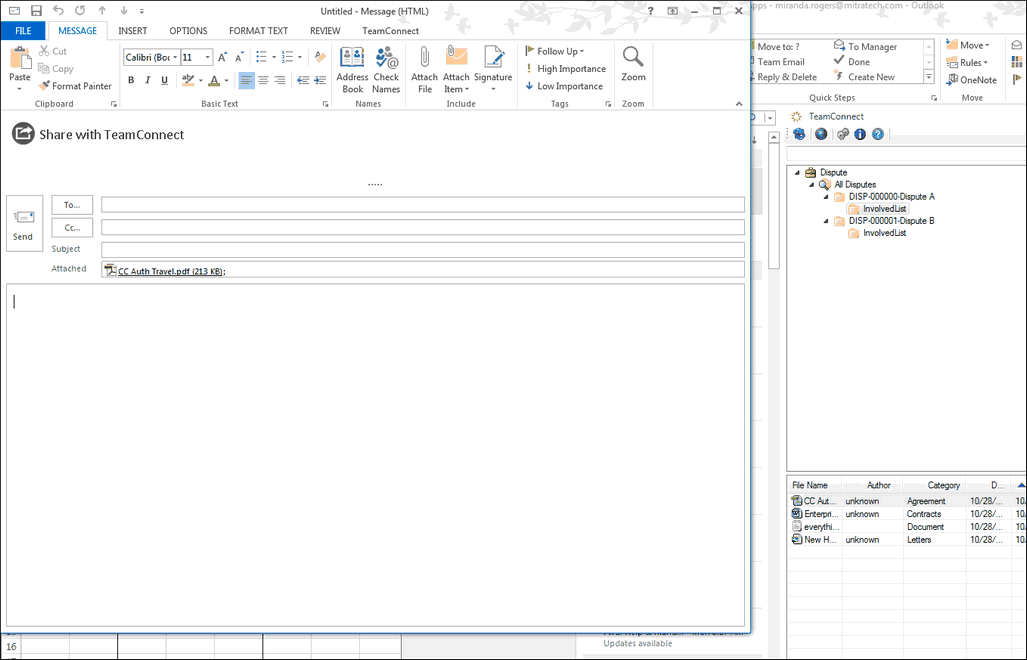Click the Save icon in quick access toolbar
The image size is (1027, 660).
point(36,10)
